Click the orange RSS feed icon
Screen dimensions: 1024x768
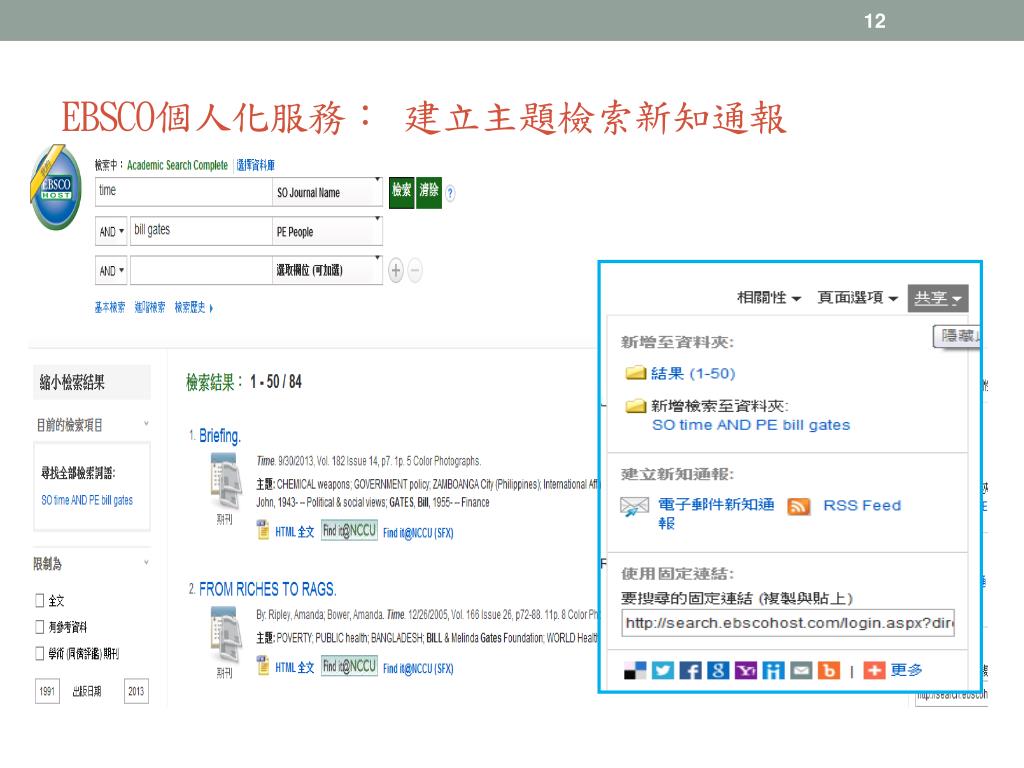coord(799,506)
